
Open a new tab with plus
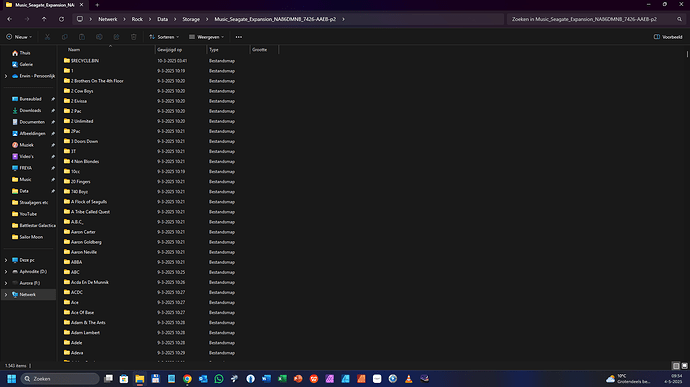(97, 5)
